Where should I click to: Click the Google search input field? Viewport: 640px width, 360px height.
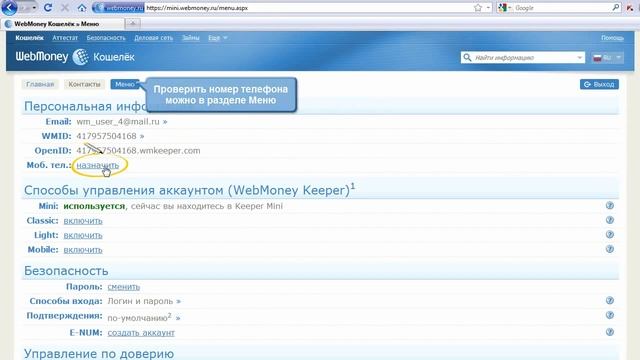pos(562,8)
